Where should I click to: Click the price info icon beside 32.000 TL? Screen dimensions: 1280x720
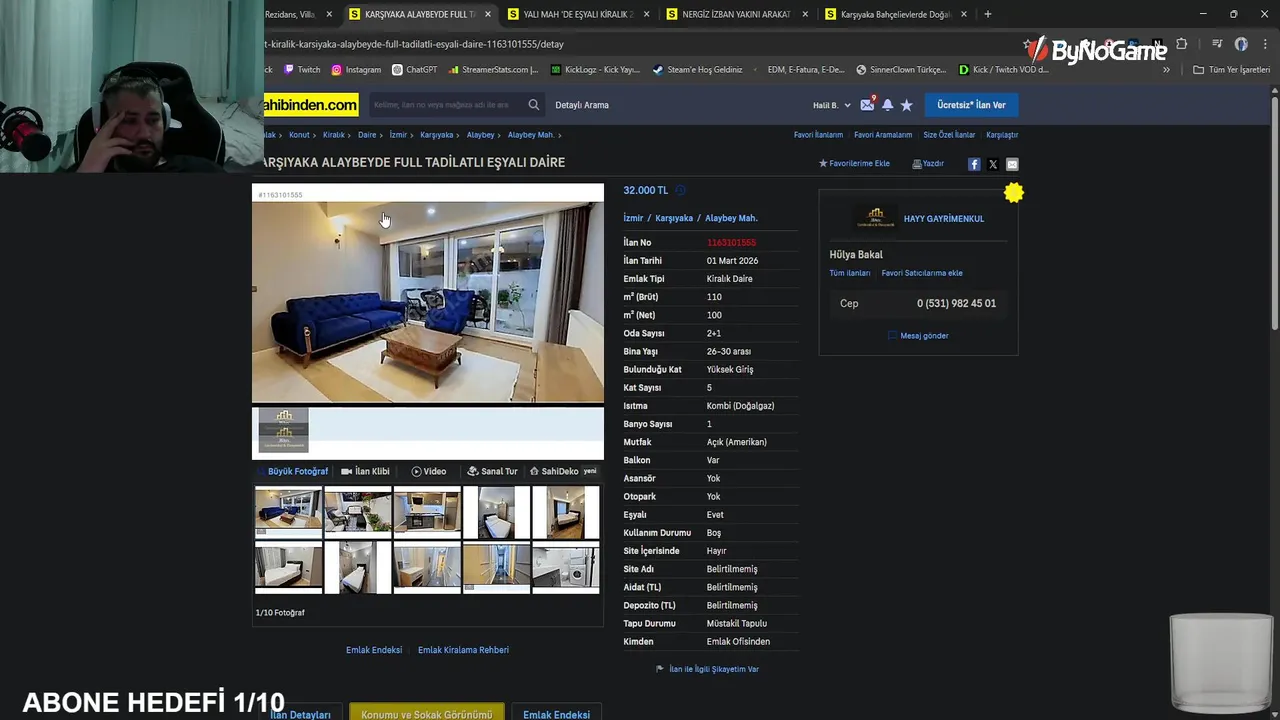(x=680, y=190)
